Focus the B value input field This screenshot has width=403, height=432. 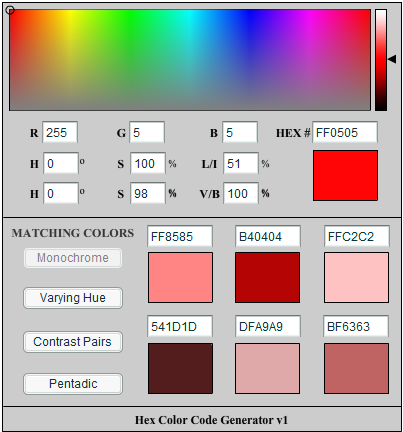pyautogui.click(x=240, y=132)
